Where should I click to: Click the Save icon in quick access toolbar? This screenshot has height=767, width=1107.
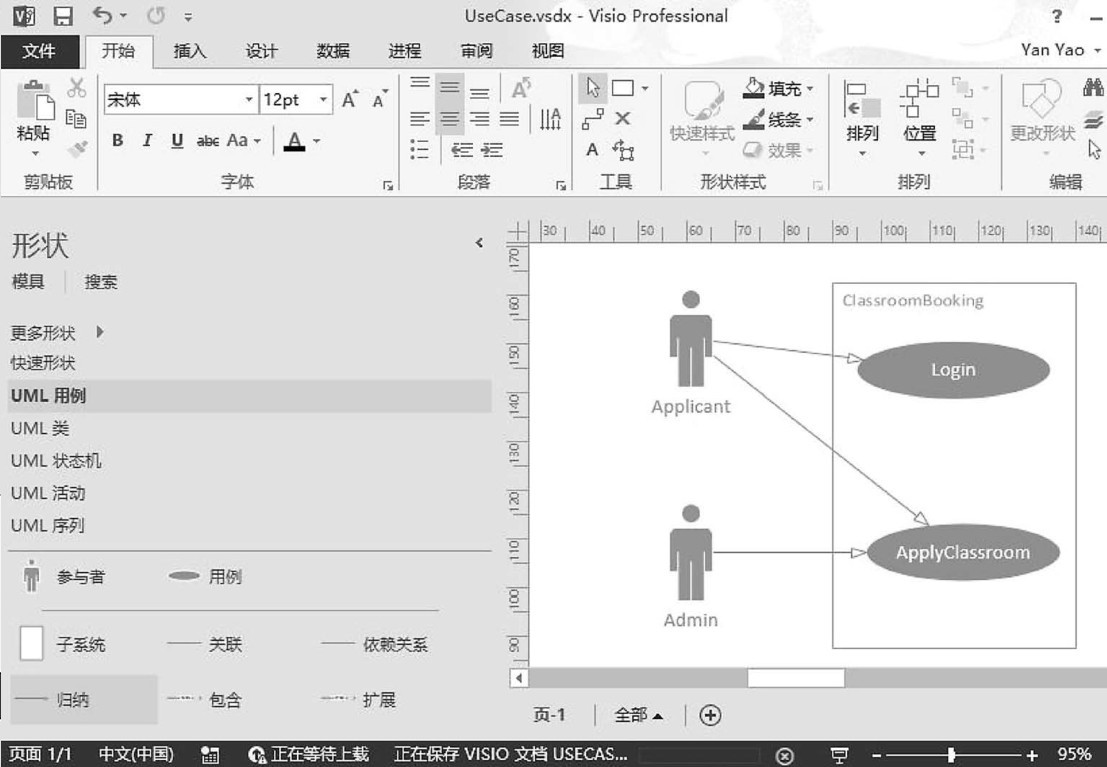click(x=63, y=16)
